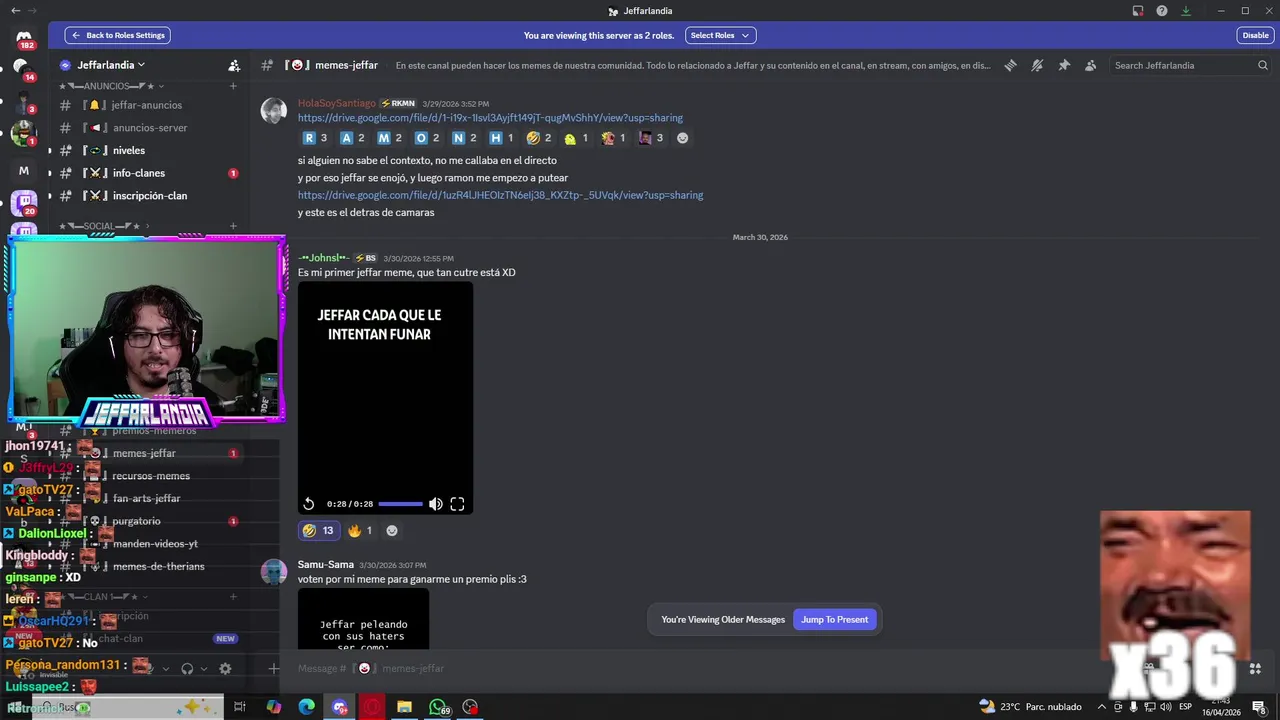Viewport: 1280px width, 720px height.
Task: Expand the taskbar hidden icons chevron
Action: (1102, 707)
